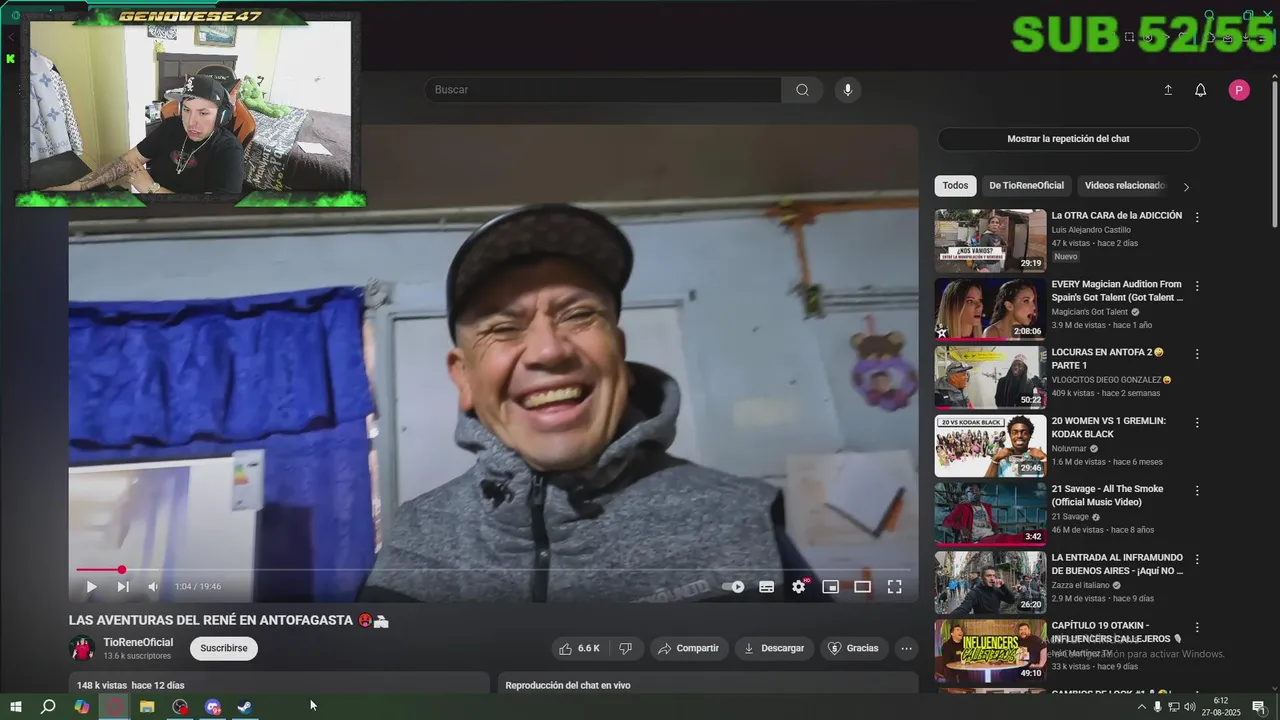Click the Compartir share button
The height and width of the screenshot is (720, 1280).
pos(689,648)
